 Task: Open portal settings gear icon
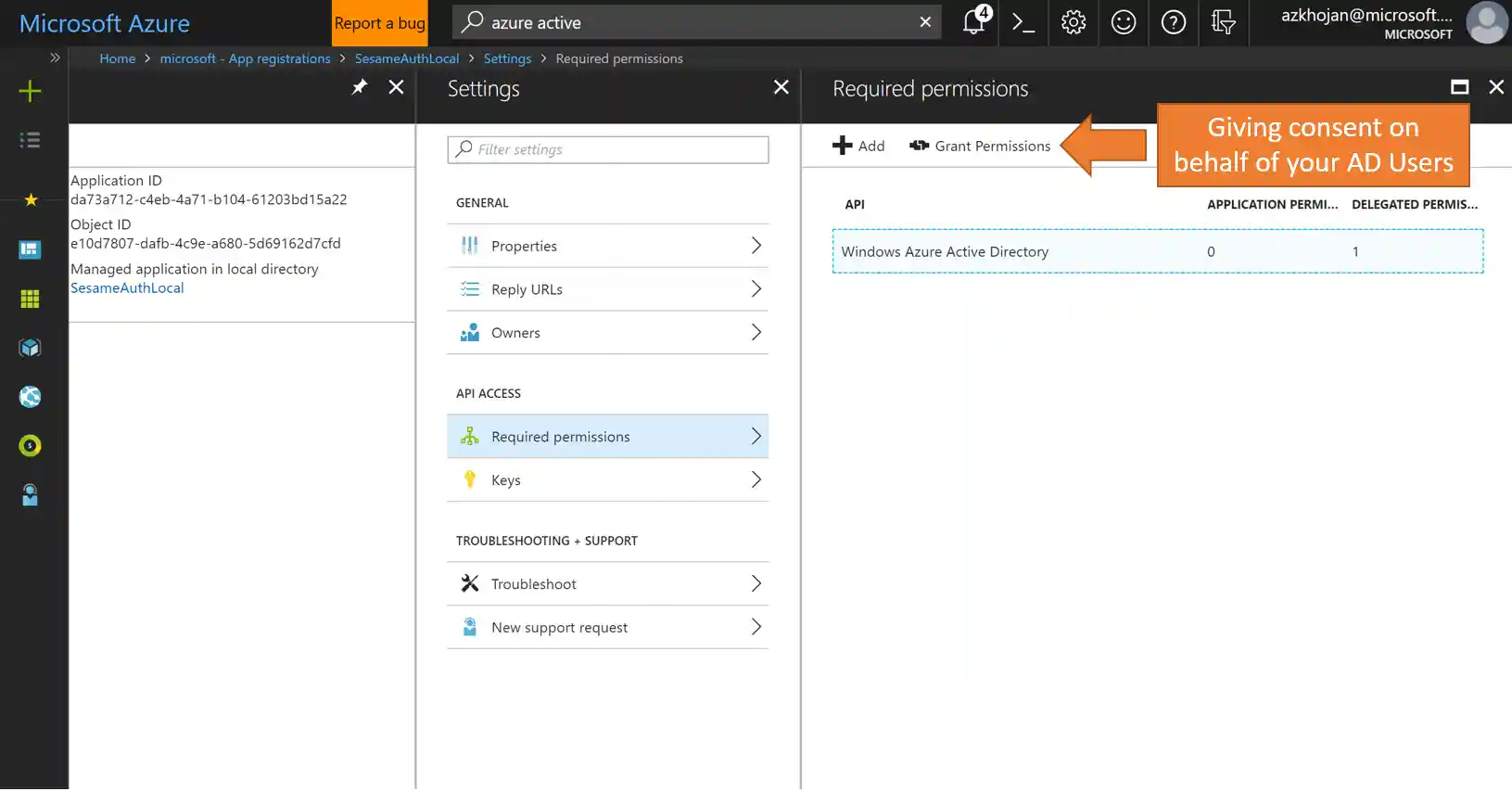coord(1074,22)
